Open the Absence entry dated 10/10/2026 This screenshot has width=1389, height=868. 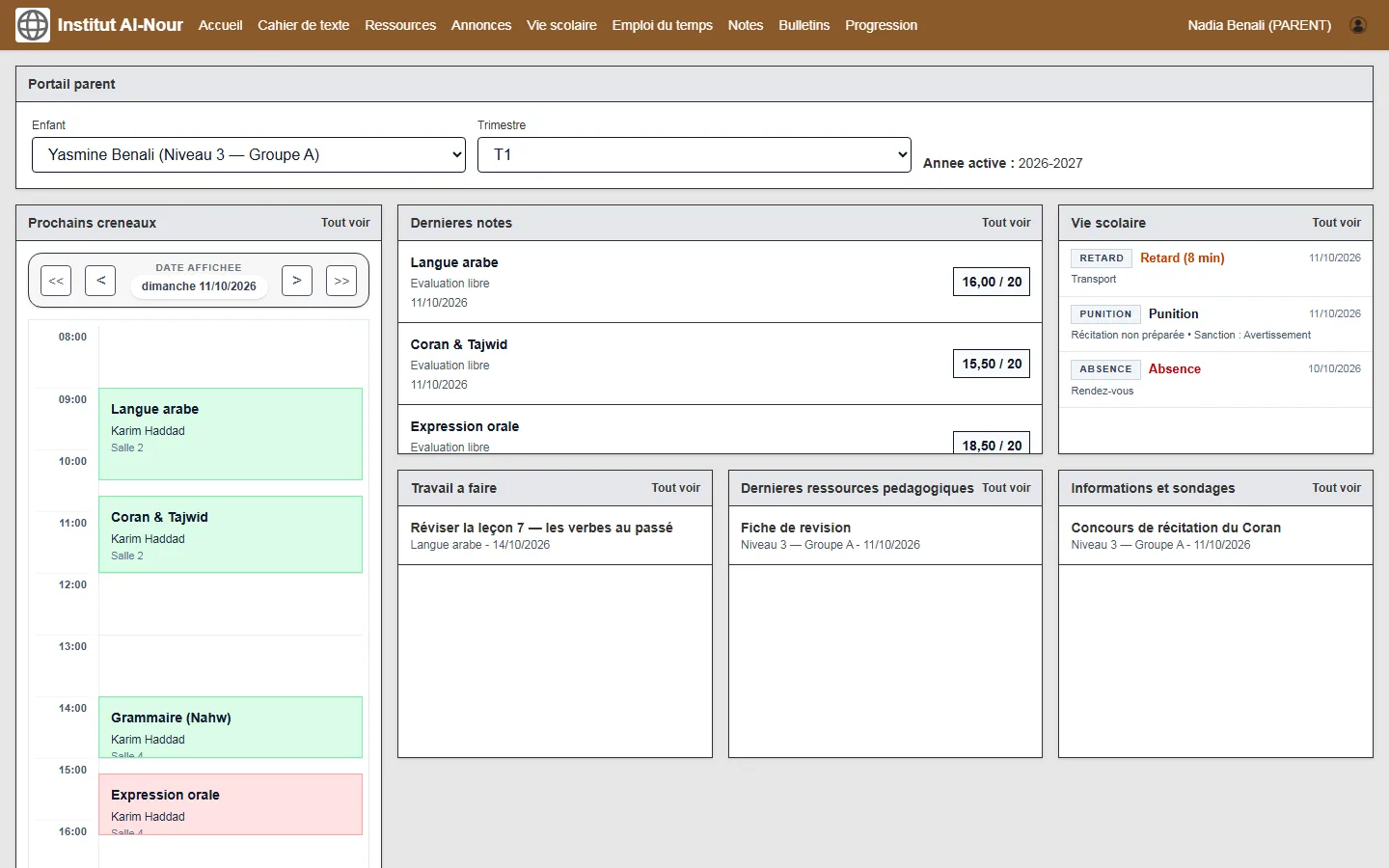pyautogui.click(x=1215, y=380)
